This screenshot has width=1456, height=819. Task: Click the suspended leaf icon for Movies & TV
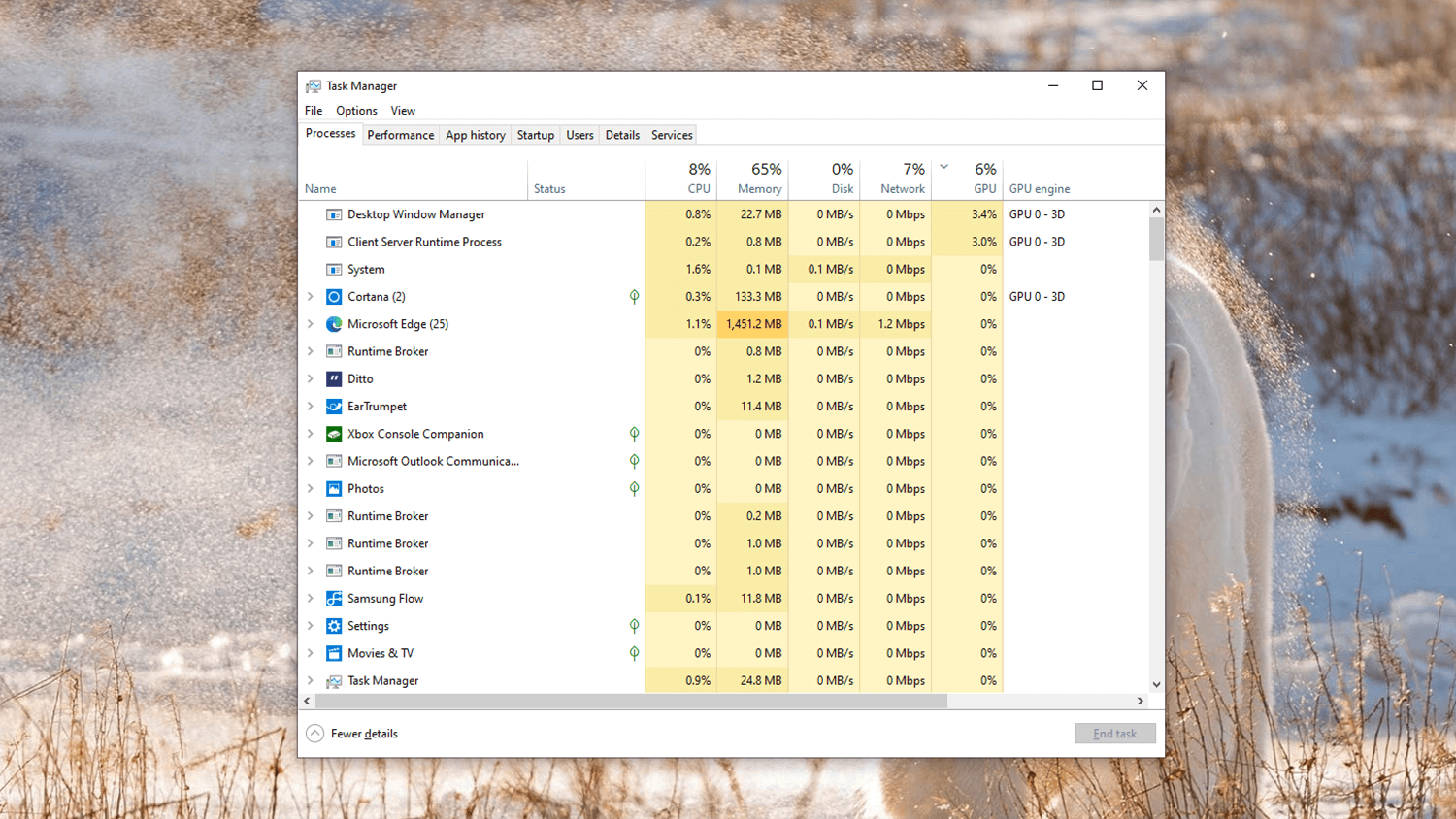coord(634,653)
